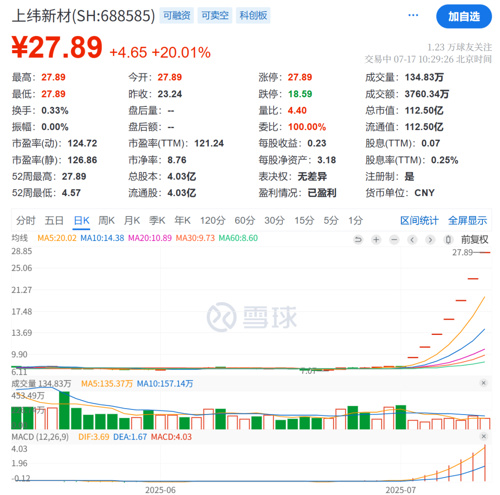Click the candlestick style icon

tap(448, 239)
